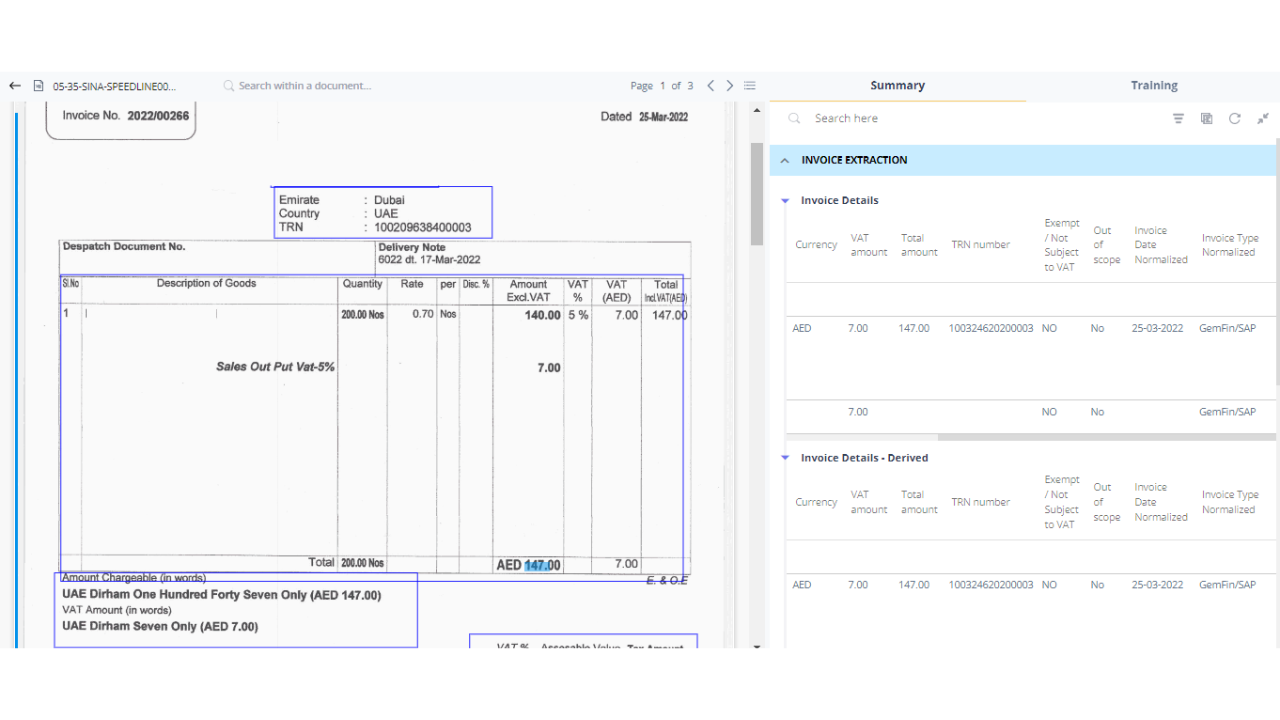Click the Currency column header in Invoice Details

click(816, 245)
